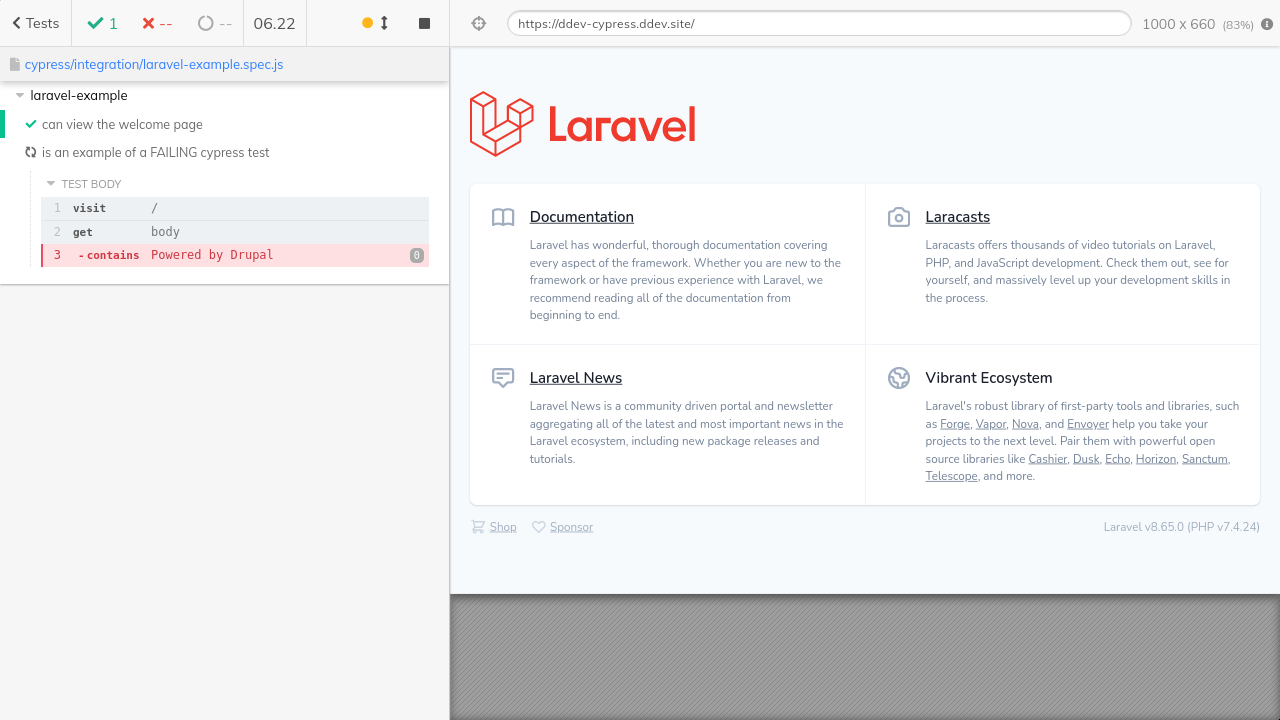Click the Documentation book icon
The image size is (1280, 720).
[x=503, y=217]
